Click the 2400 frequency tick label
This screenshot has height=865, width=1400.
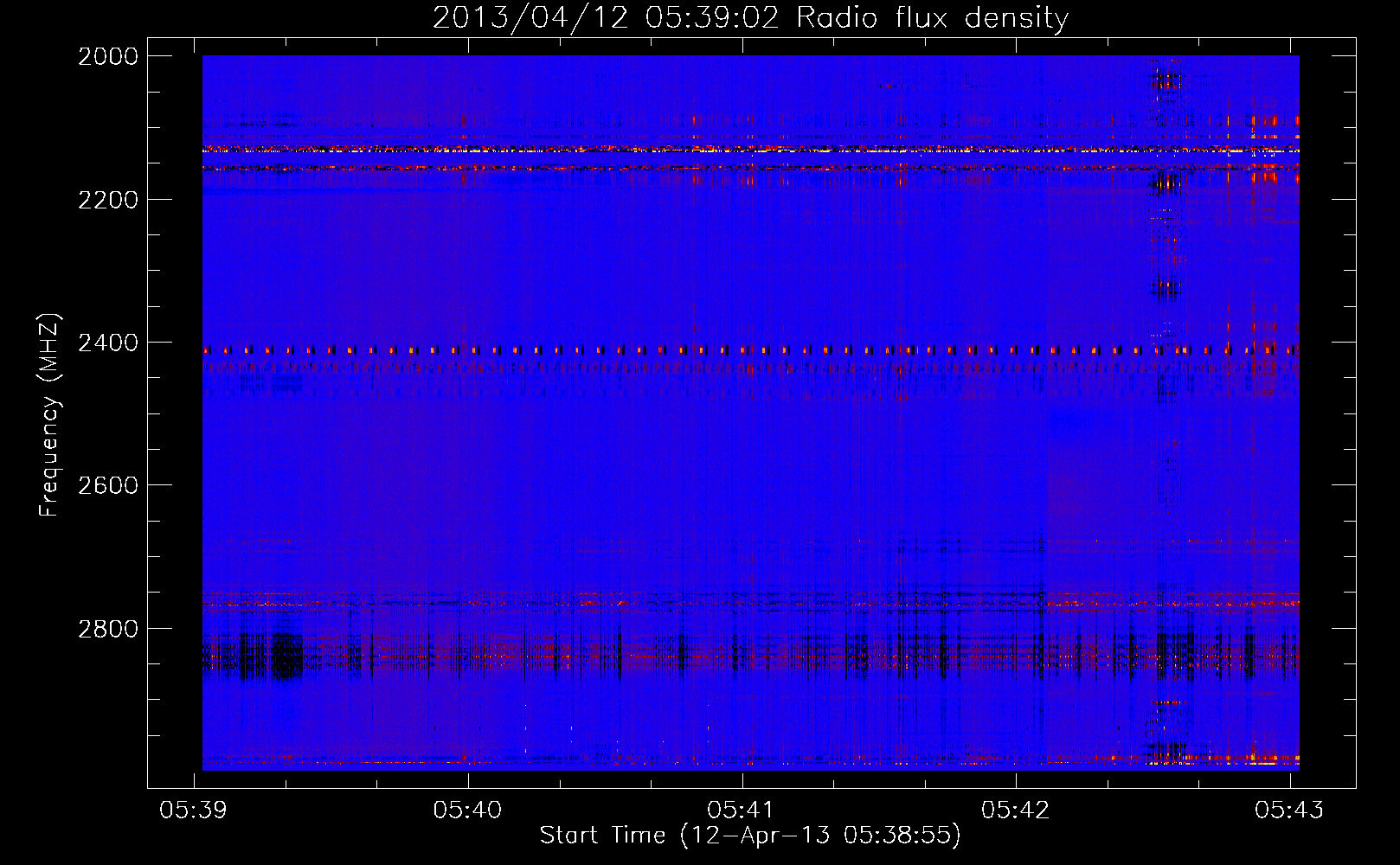click(x=108, y=343)
